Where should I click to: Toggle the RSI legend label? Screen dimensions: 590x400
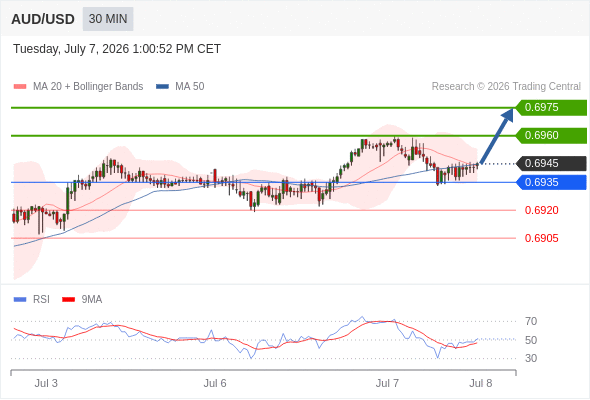pyautogui.click(x=41, y=300)
